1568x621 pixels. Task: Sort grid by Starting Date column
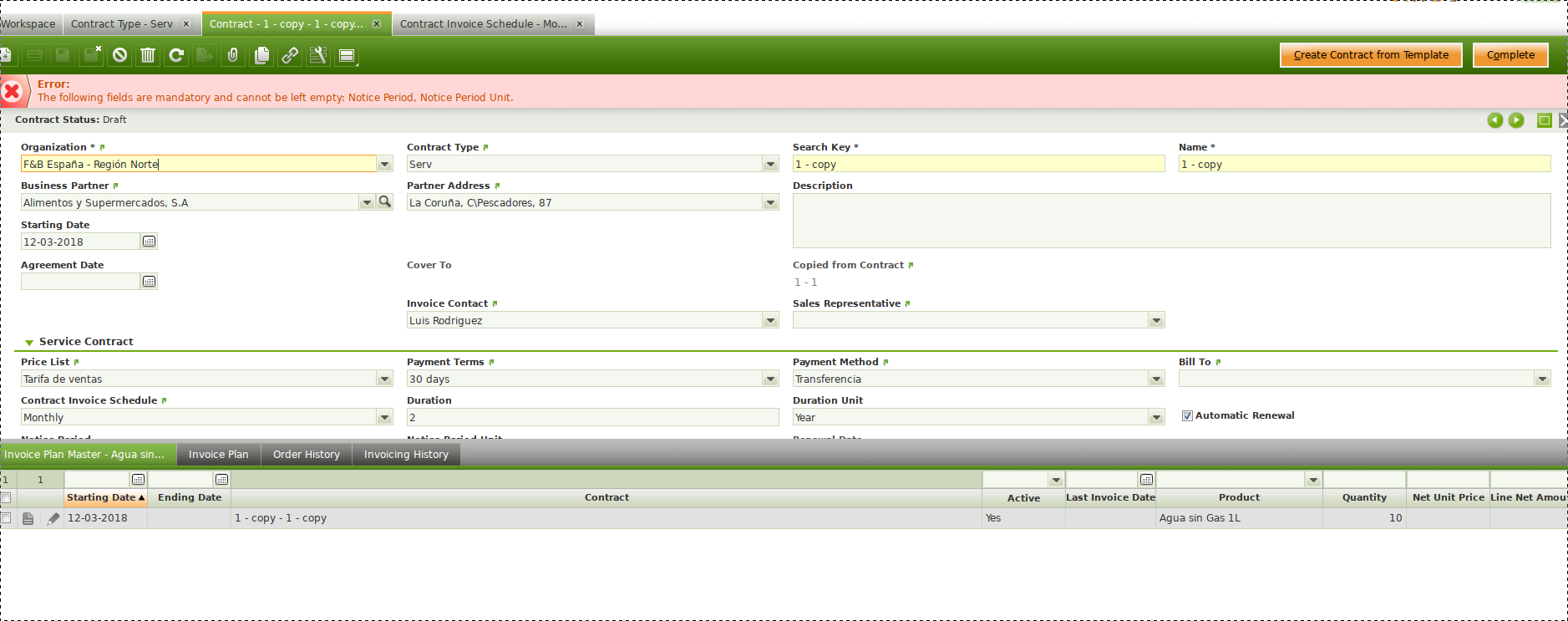(x=106, y=497)
